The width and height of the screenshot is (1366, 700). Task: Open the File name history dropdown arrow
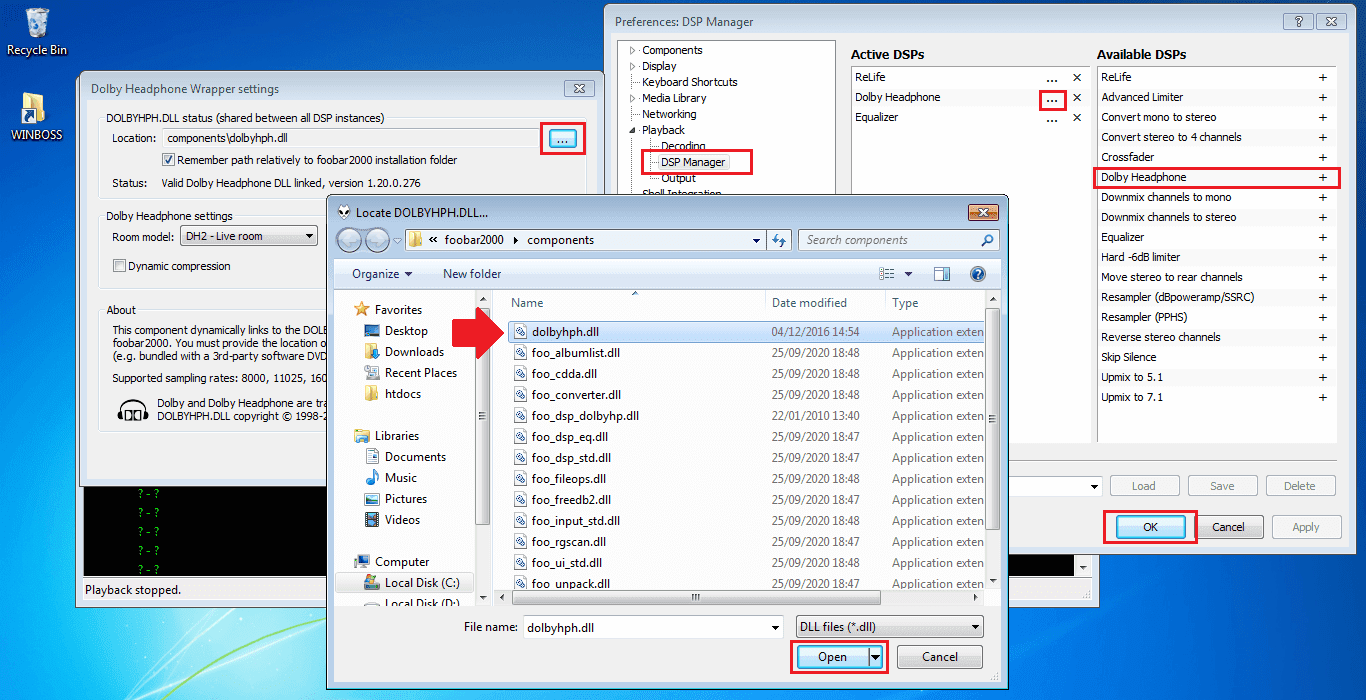775,628
